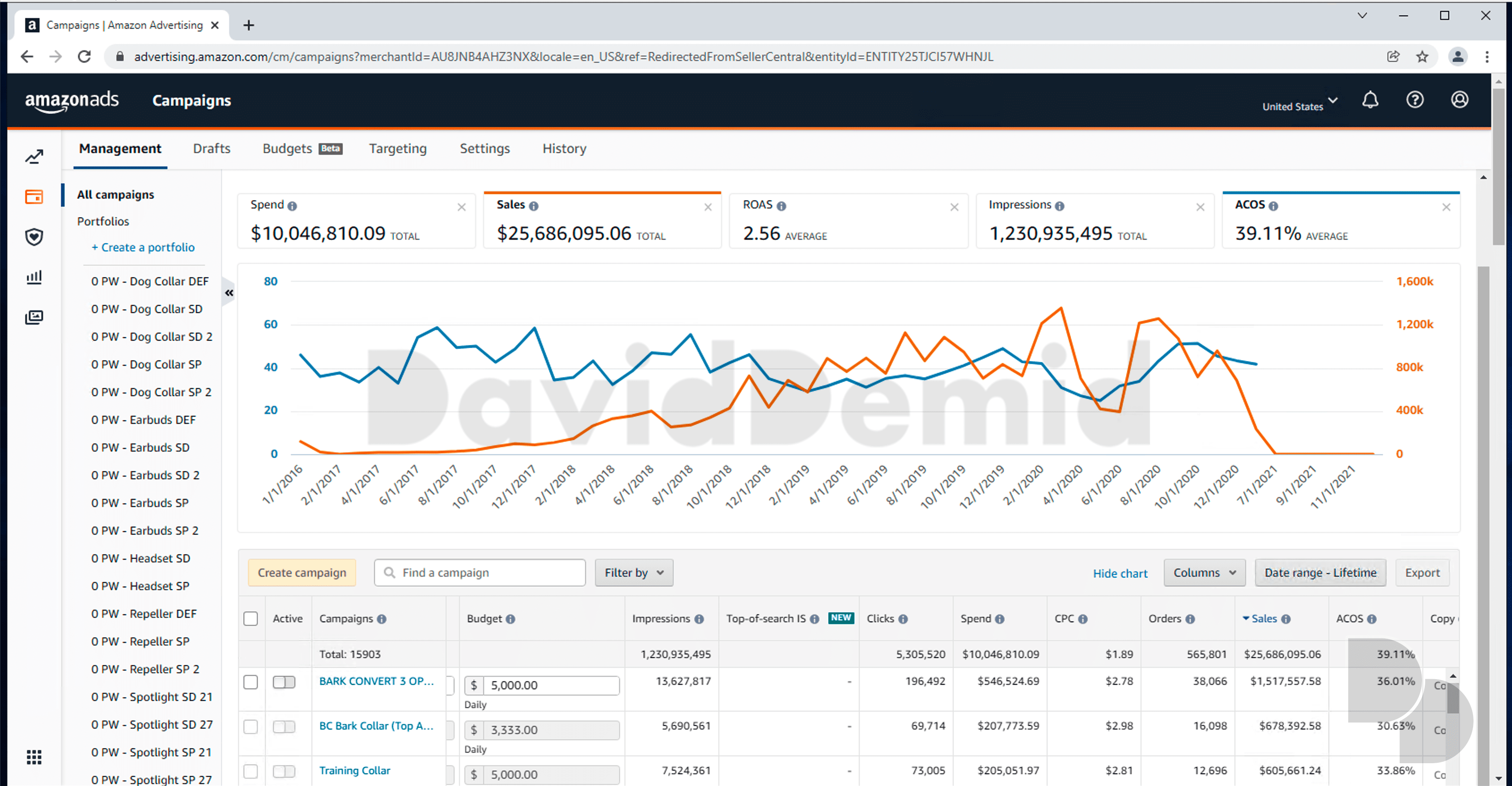Screen dimensions: 1512x786
Task: Click the info icon next to ROAS metric
Action: tap(781, 206)
